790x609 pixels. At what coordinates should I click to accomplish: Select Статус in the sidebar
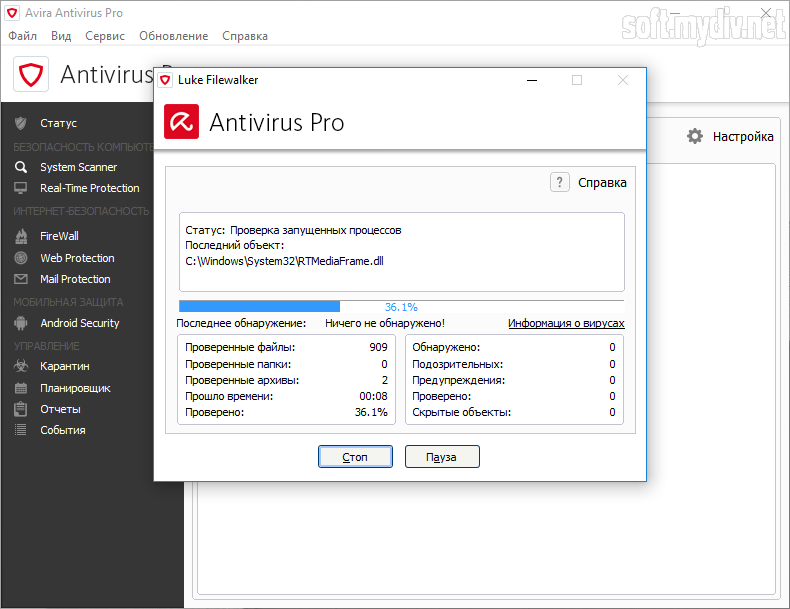click(x=58, y=123)
